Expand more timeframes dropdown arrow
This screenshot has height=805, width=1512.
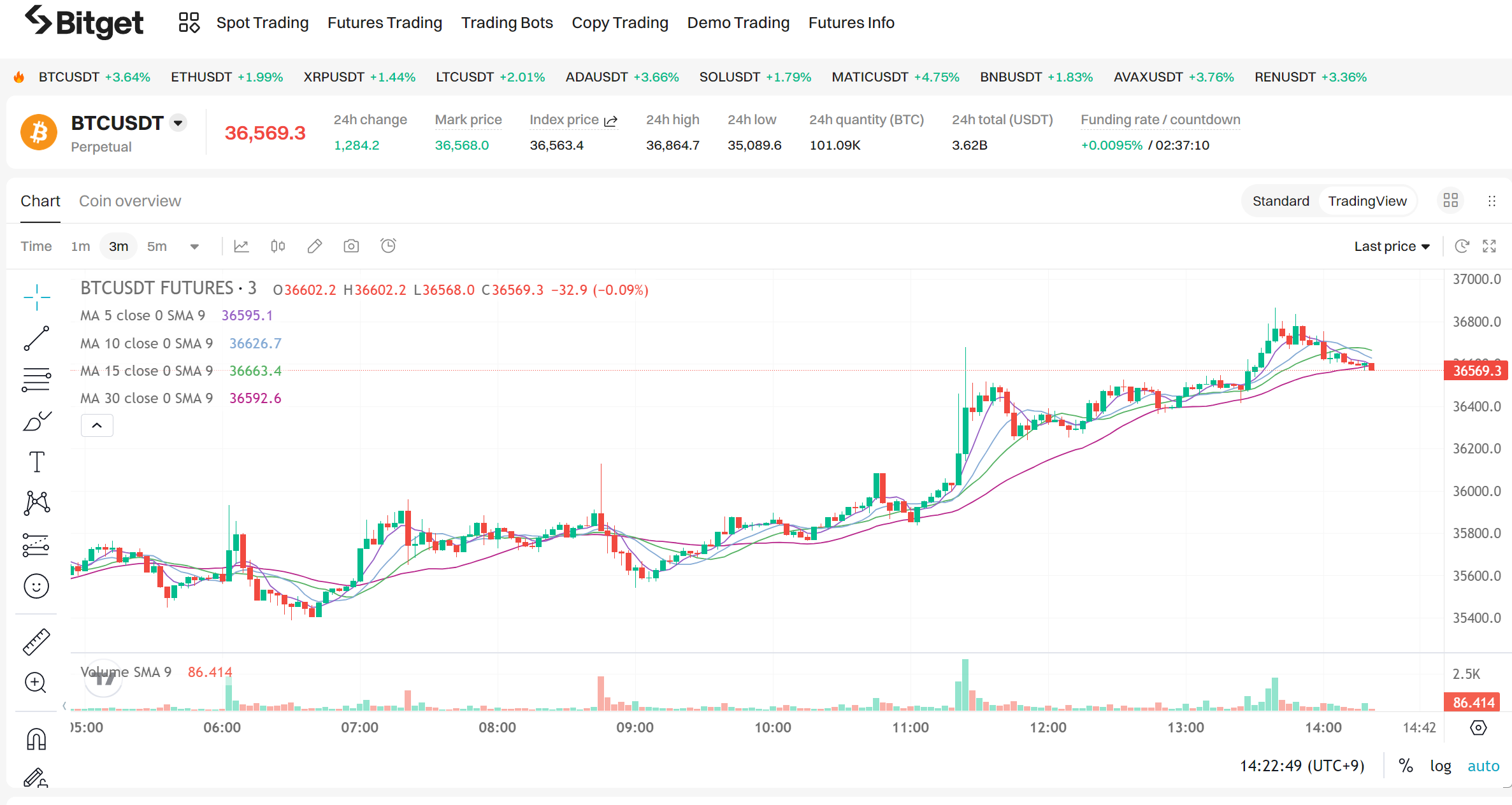tap(194, 247)
